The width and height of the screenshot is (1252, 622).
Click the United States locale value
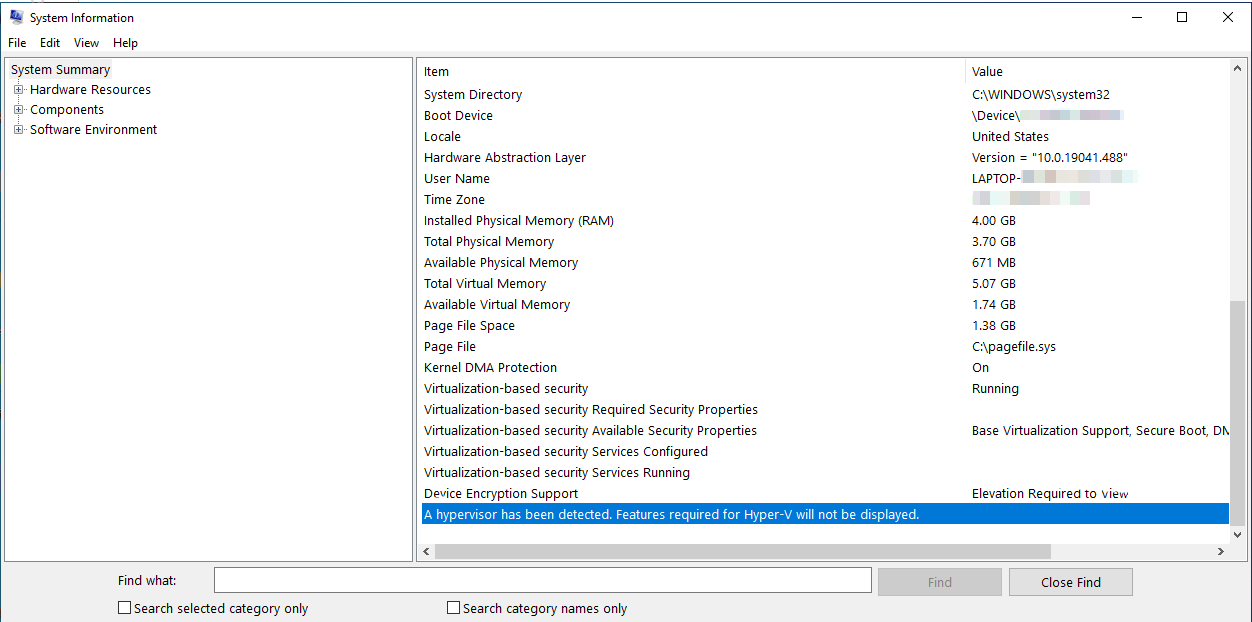pos(1010,137)
